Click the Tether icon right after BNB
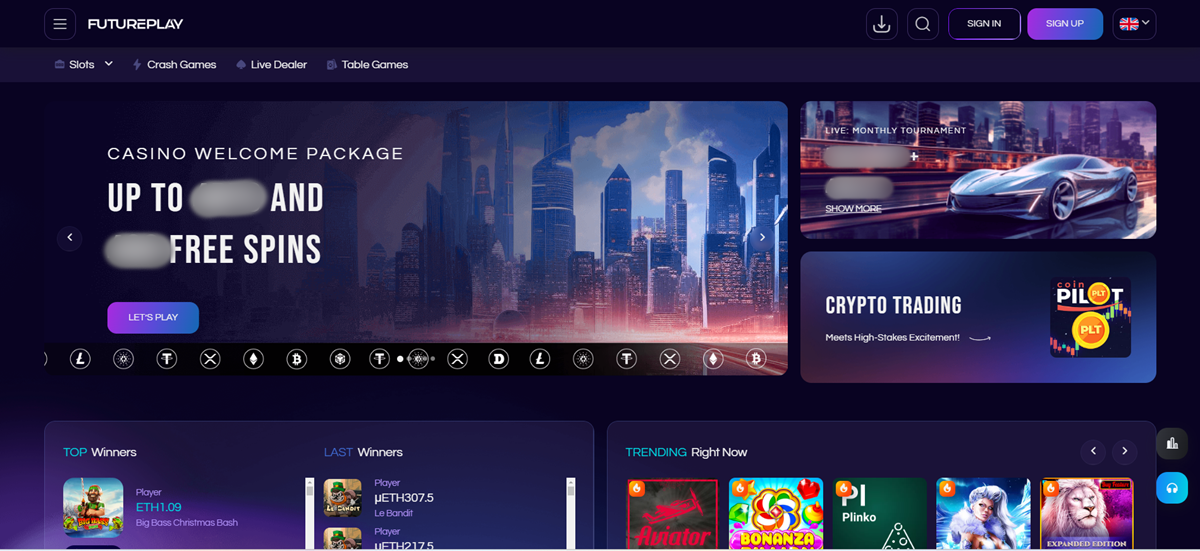1200x551 pixels. point(379,358)
